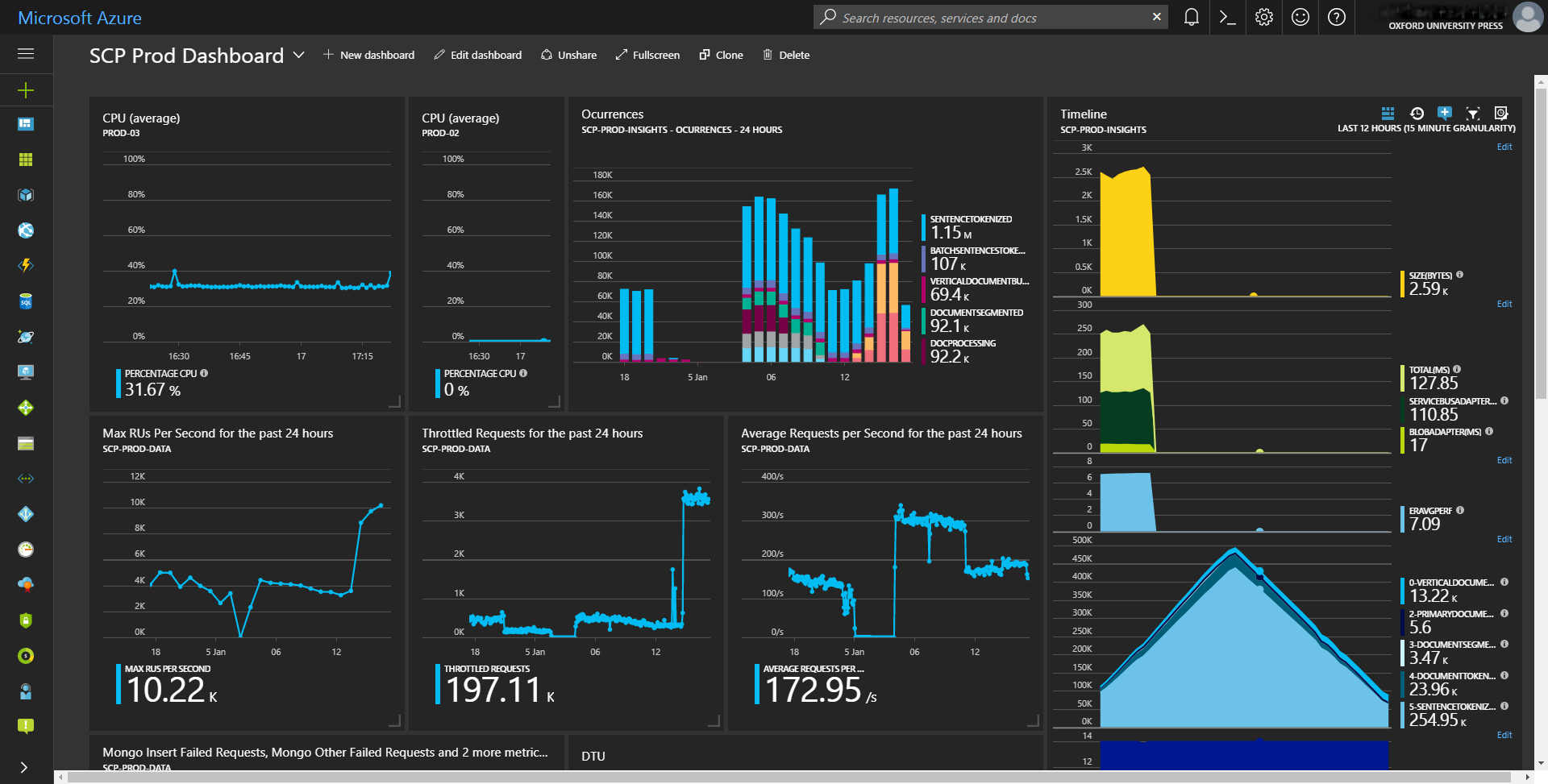The image size is (1548, 784).
Task: Click the Edit link at the bottom of the Timeline tile
Action: 1504,735
